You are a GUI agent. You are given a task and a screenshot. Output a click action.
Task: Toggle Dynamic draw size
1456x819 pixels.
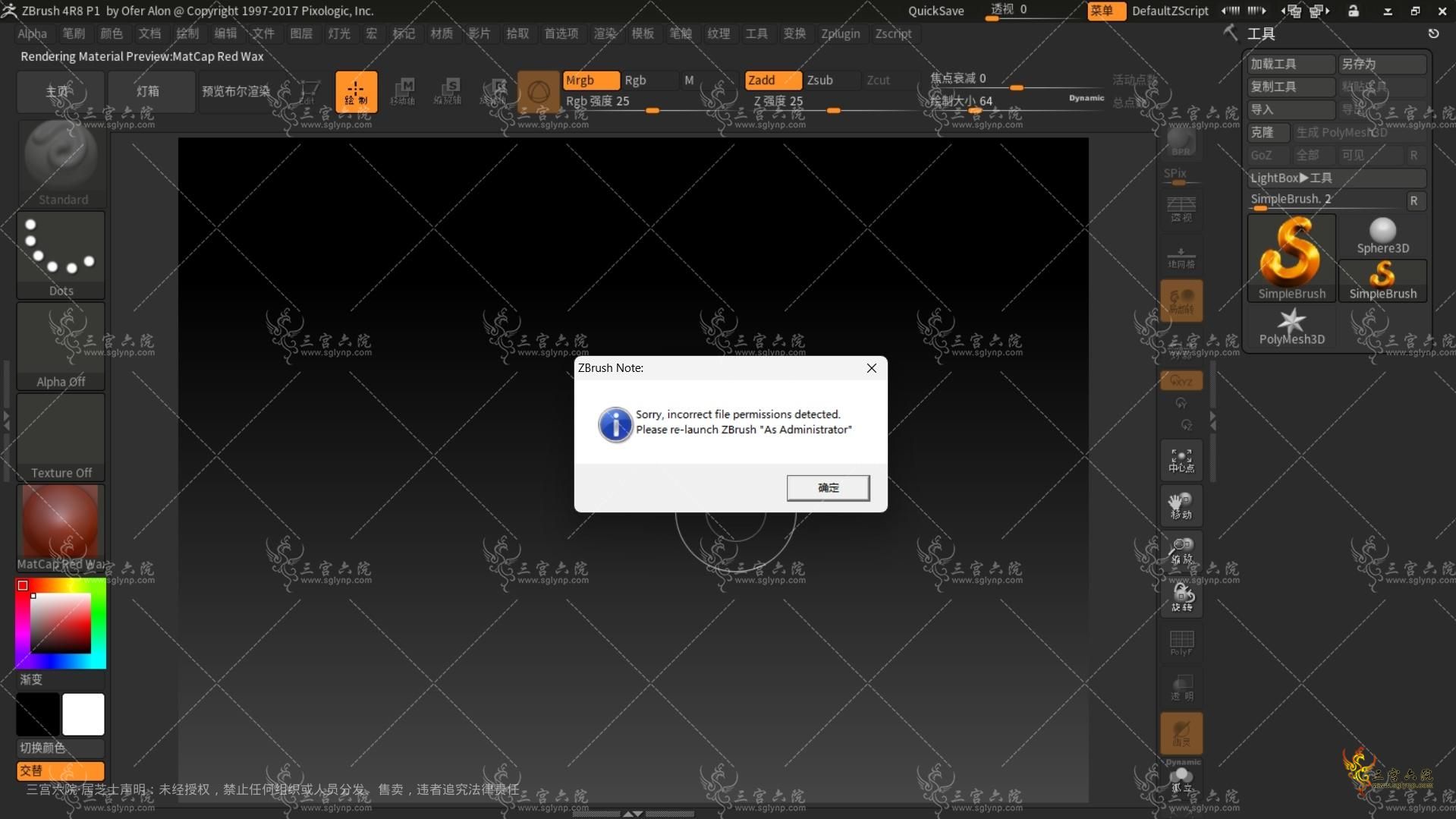[x=1086, y=98]
